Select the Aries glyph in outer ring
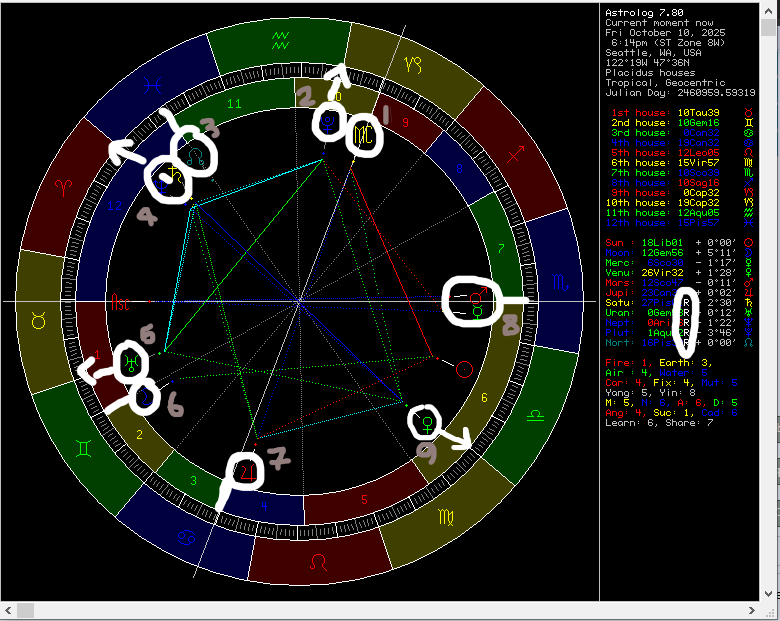780x621 pixels. (x=63, y=187)
